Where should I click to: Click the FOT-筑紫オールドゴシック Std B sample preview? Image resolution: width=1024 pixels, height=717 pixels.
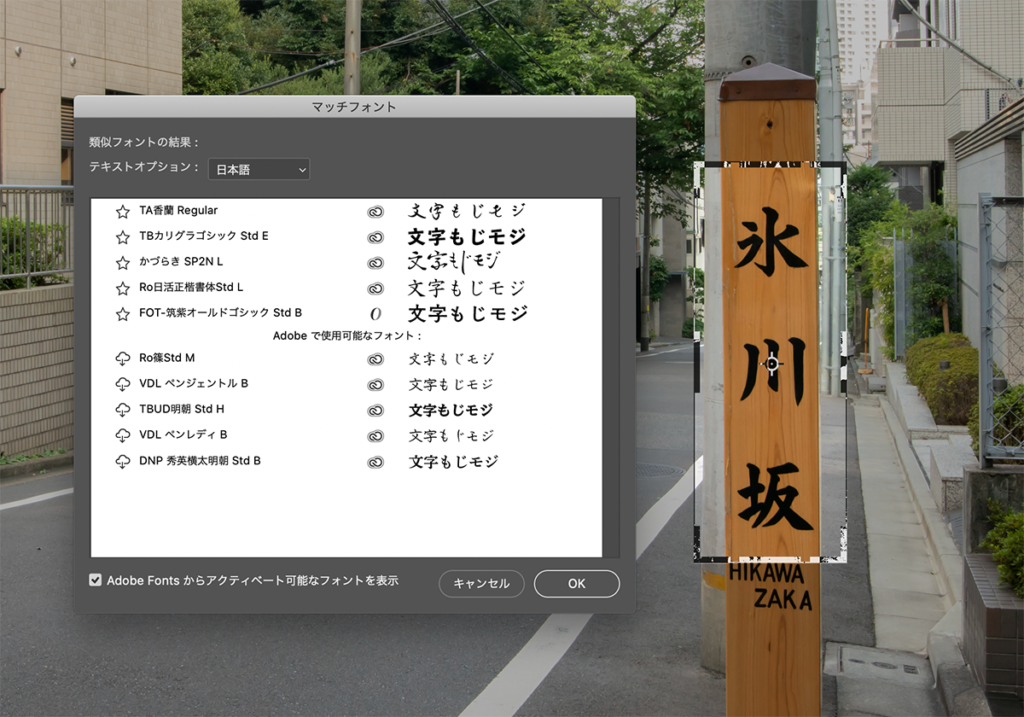pyautogui.click(x=468, y=313)
